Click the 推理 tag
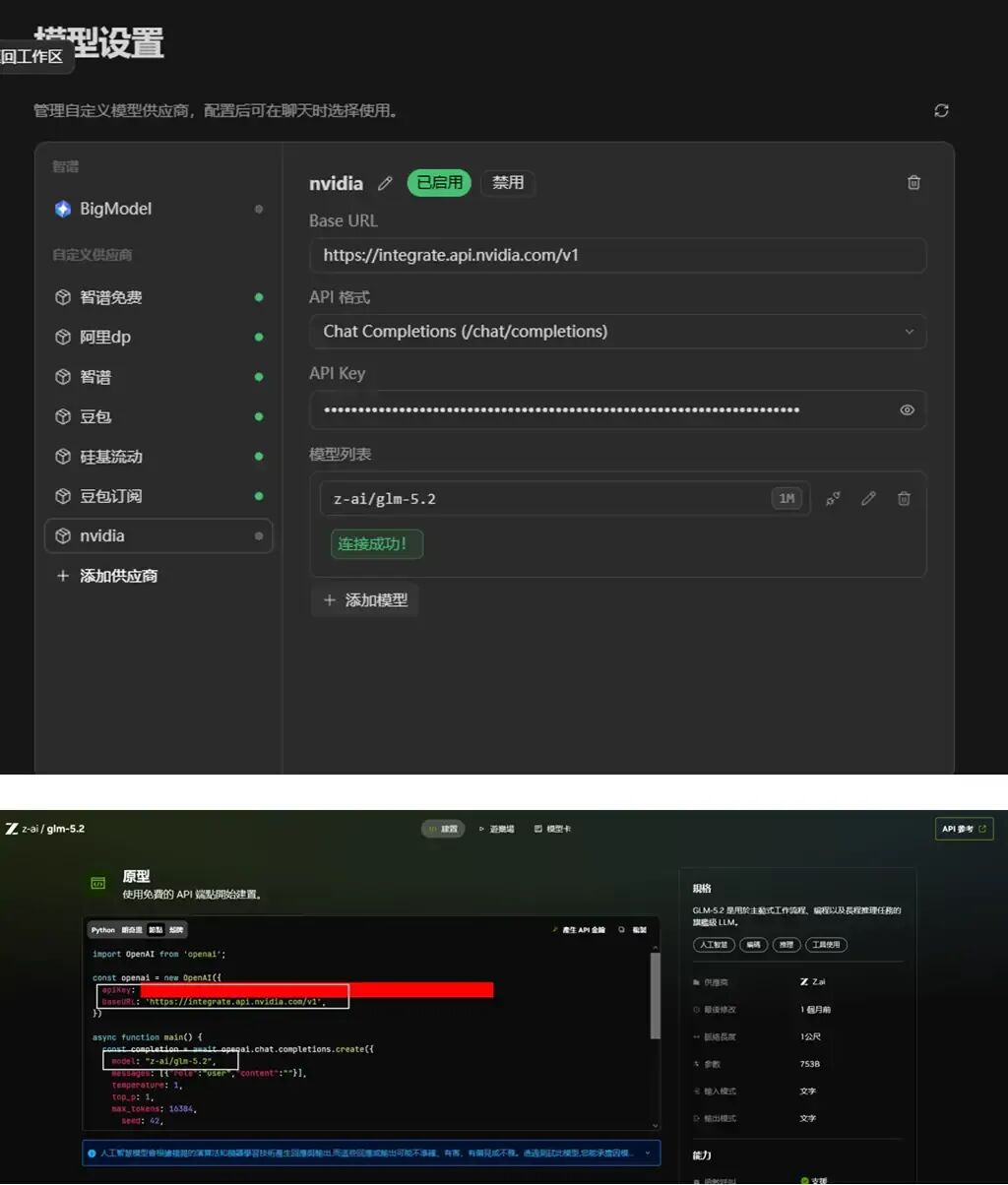Image resolution: width=1008 pixels, height=1185 pixels. coord(785,945)
